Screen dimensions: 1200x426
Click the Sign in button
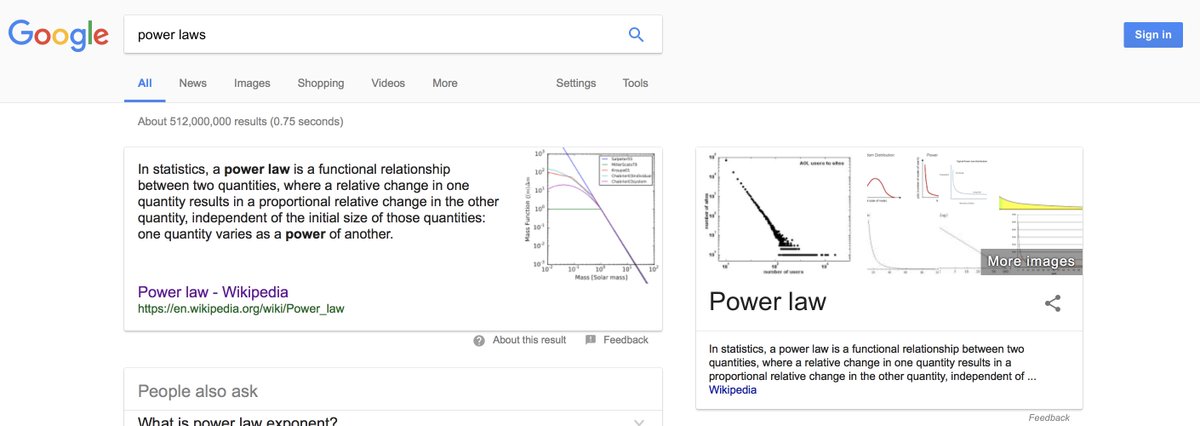click(1153, 35)
